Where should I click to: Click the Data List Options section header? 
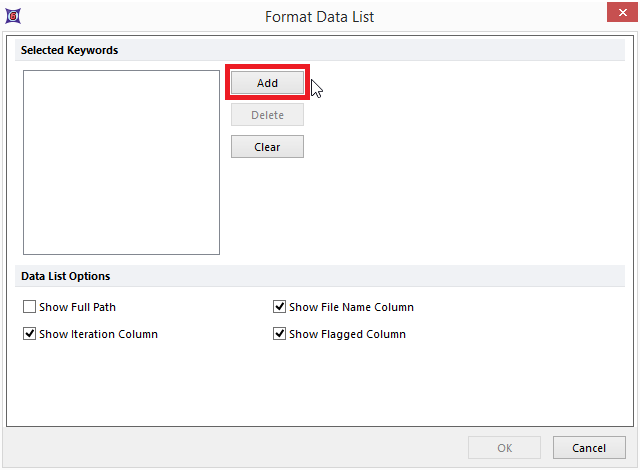click(x=66, y=276)
